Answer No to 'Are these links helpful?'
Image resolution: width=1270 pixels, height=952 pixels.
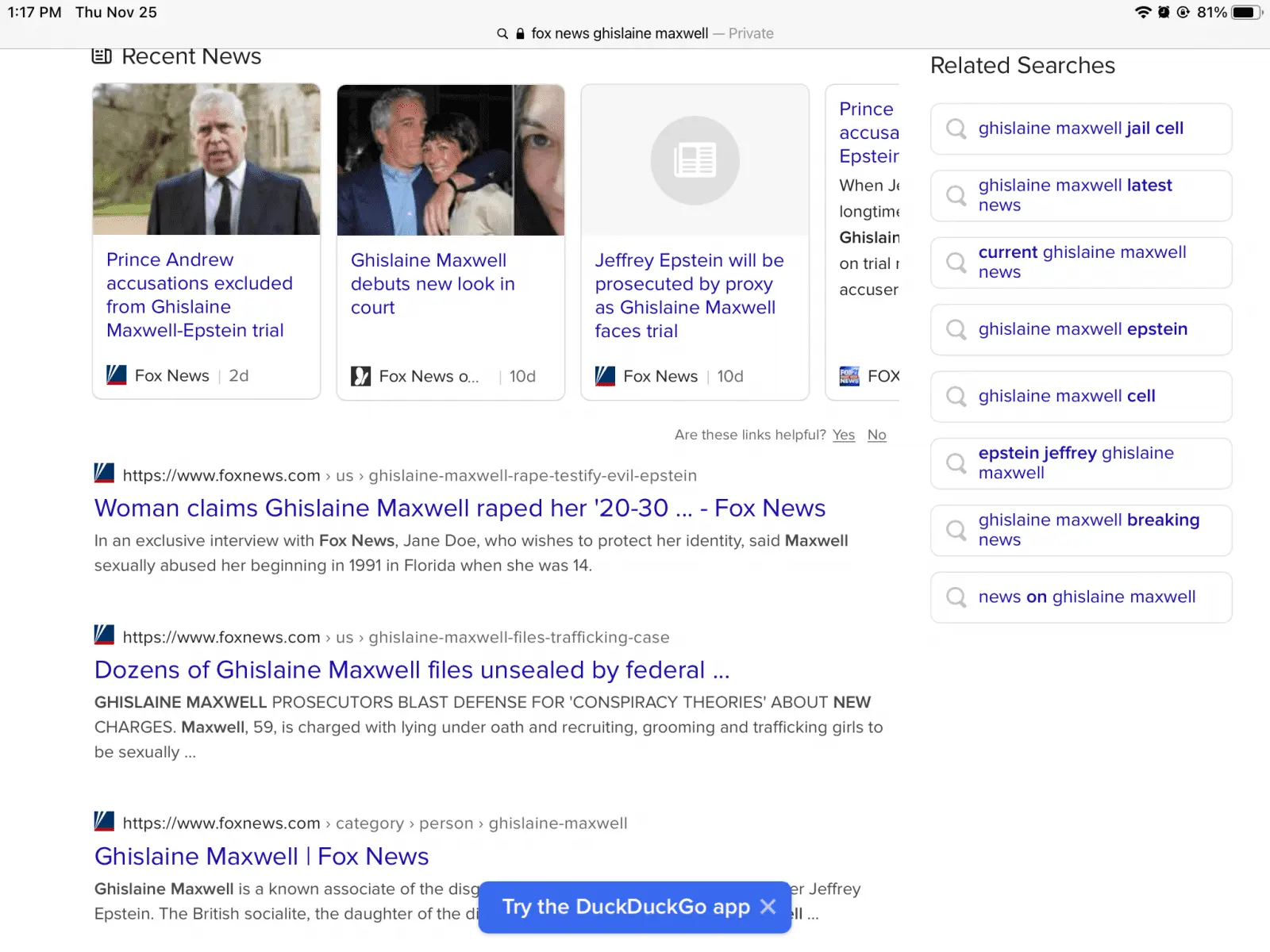(x=876, y=435)
